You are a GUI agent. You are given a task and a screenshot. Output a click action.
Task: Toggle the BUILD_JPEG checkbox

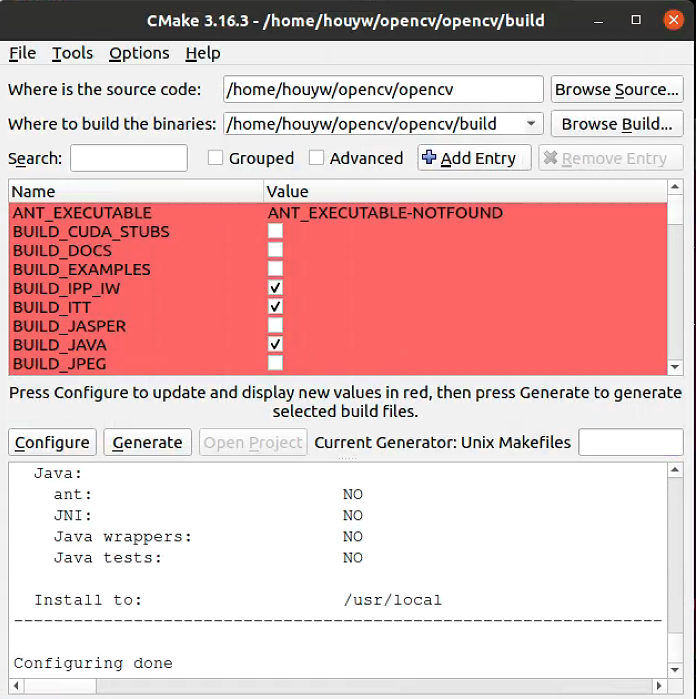pos(275,363)
